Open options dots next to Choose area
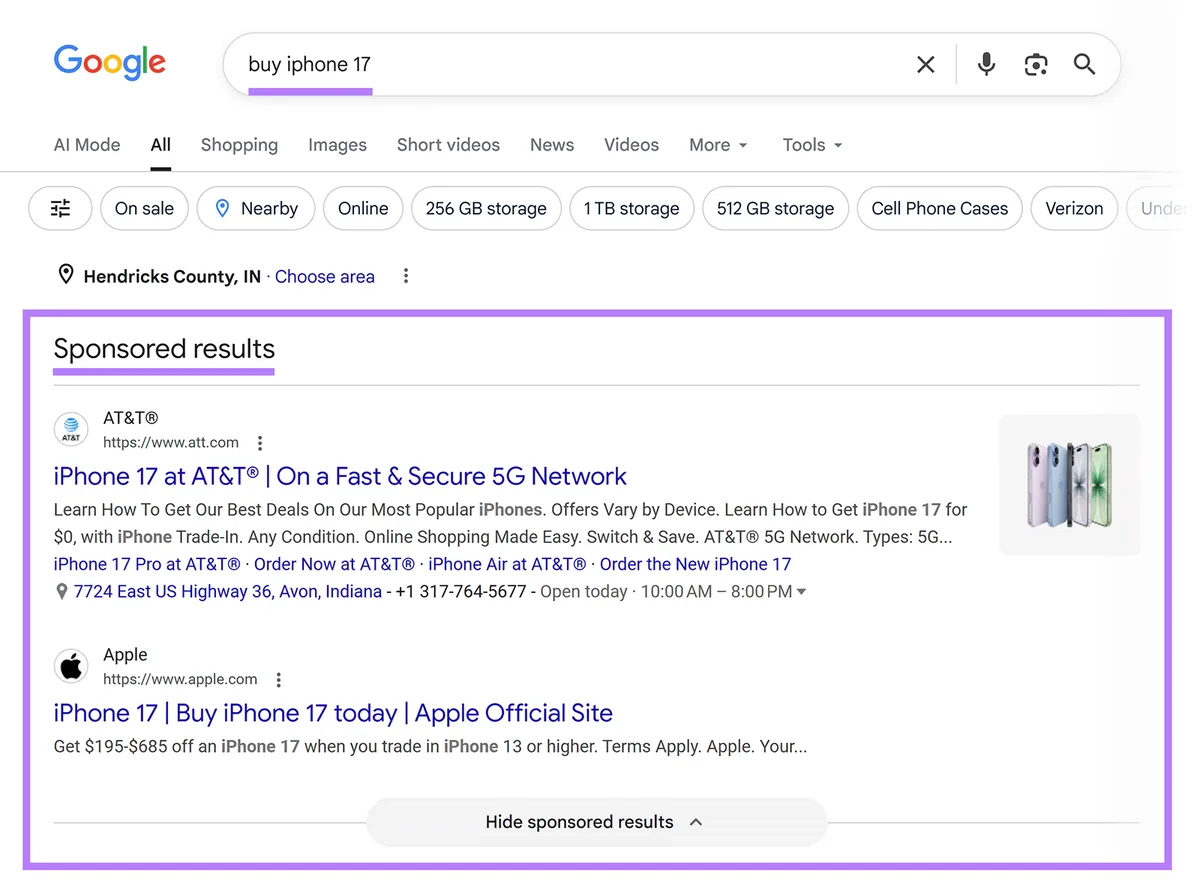 point(406,276)
